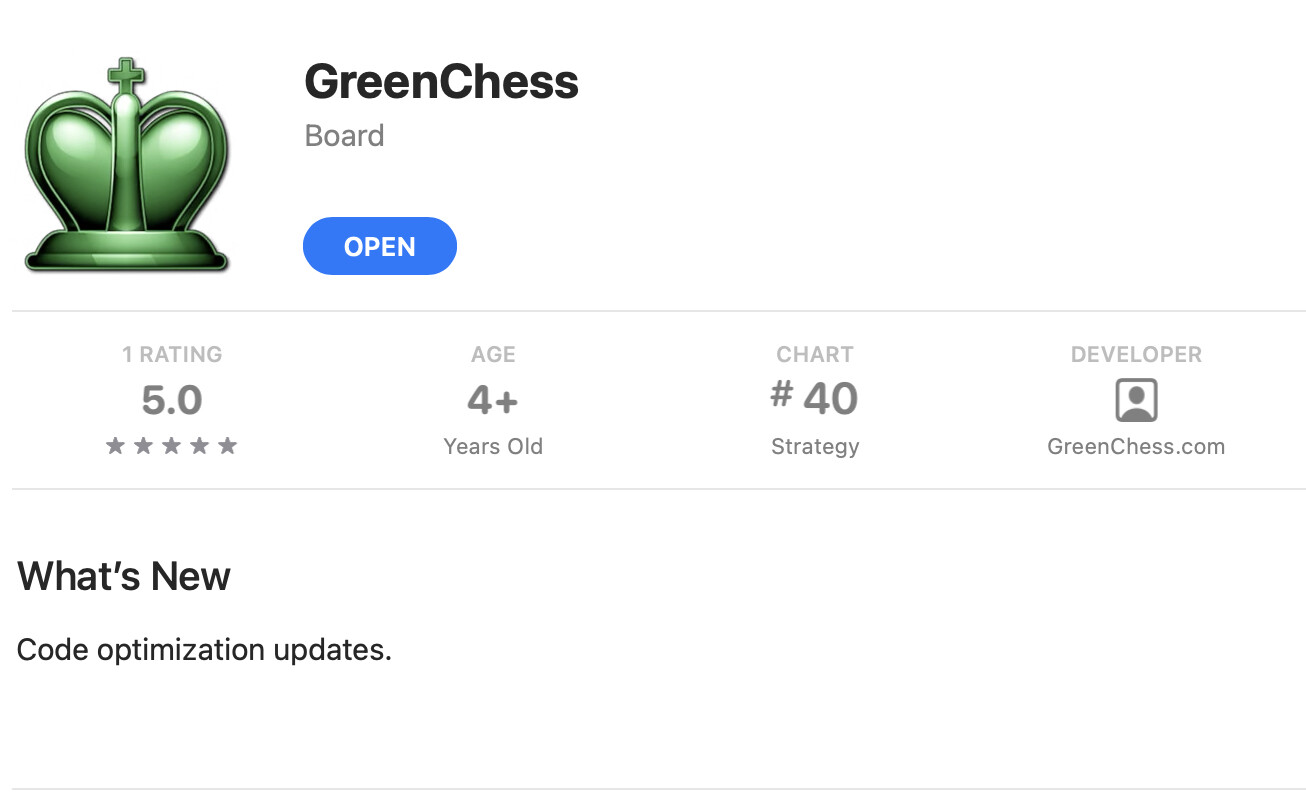
Task: Click the CHART heading label
Action: click(815, 354)
